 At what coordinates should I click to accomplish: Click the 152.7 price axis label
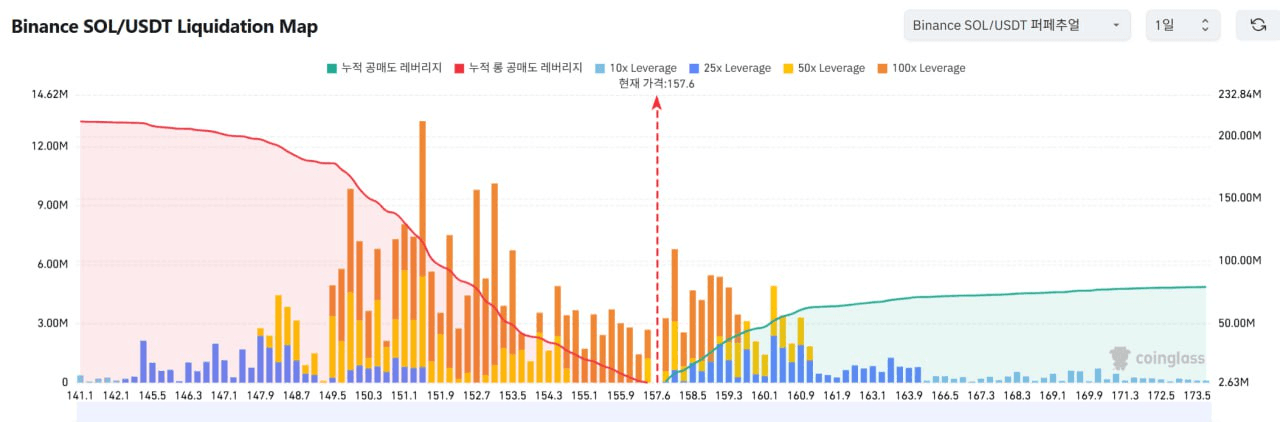pyautogui.click(x=476, y=396)
